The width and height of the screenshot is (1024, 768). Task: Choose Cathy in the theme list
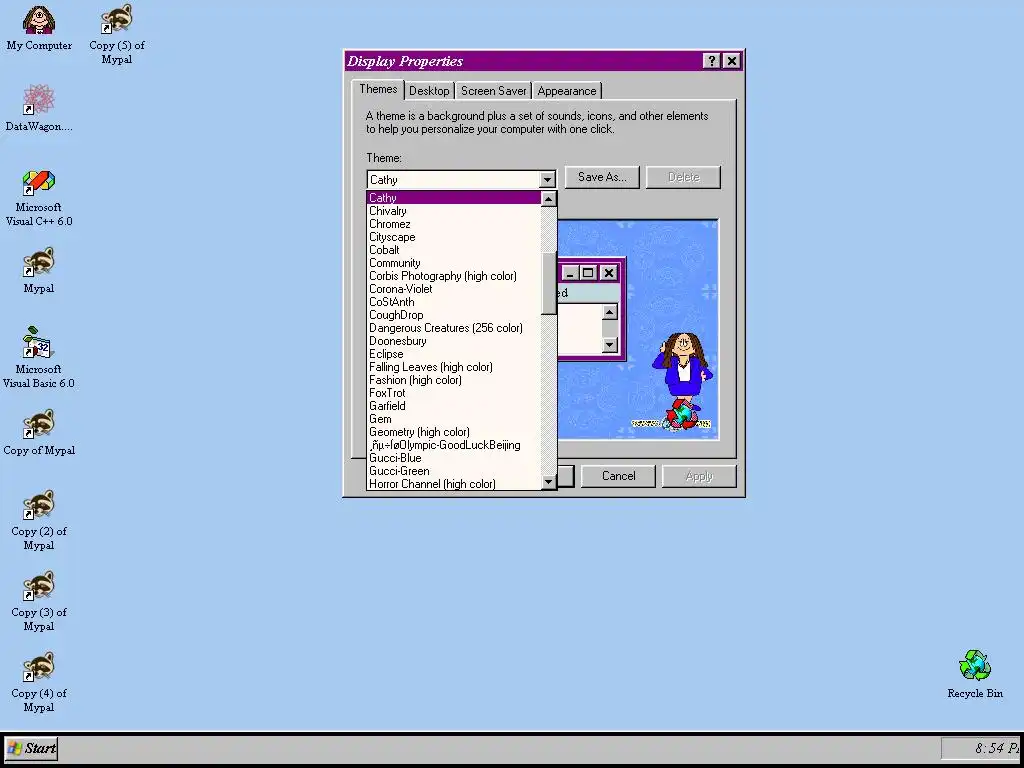[454, 198]
